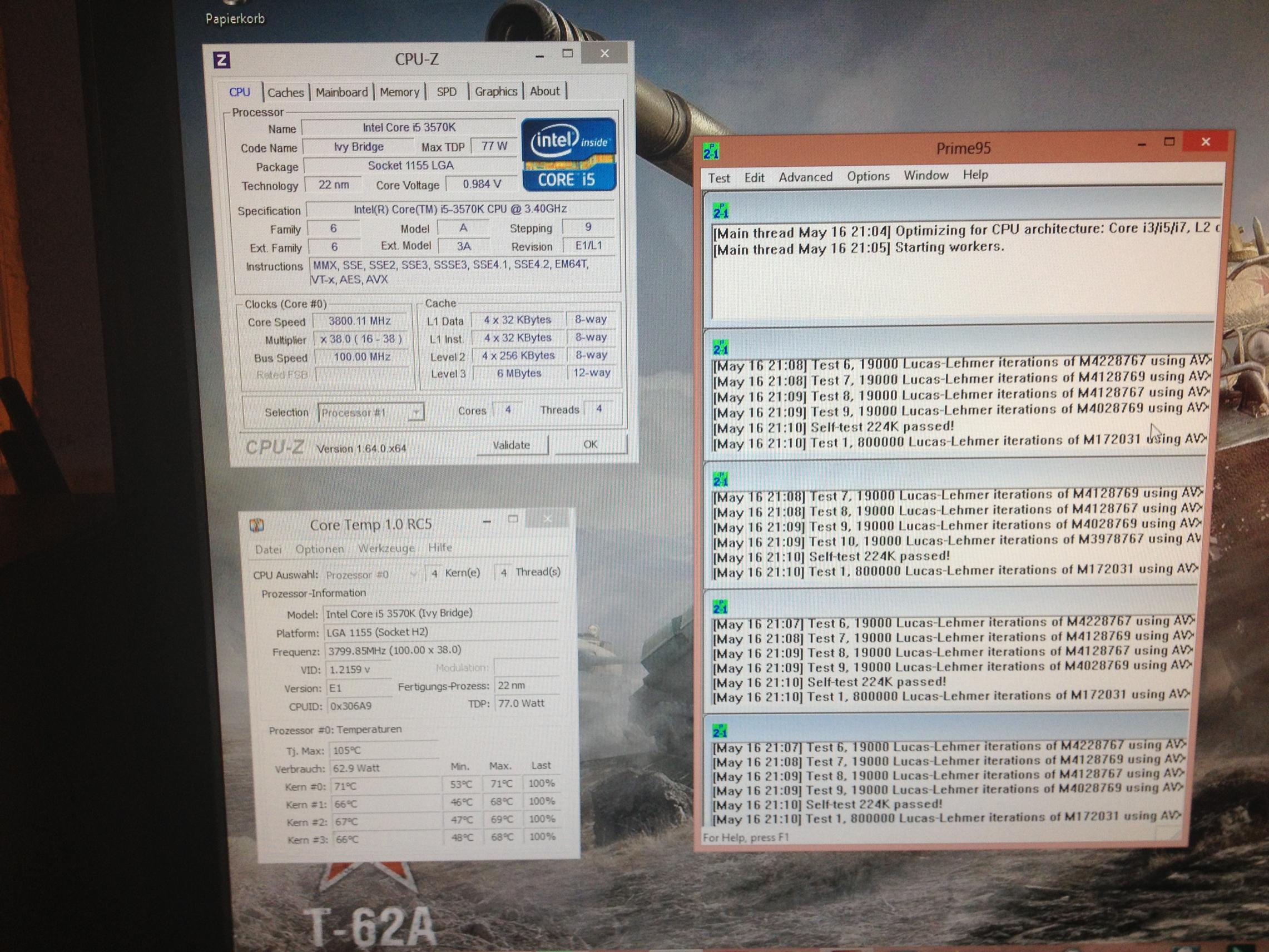Expand the Processor #1 selection dropdown
Image resolution: width=1269 pixels, height=952 pixels.
(x=417, y=412)
